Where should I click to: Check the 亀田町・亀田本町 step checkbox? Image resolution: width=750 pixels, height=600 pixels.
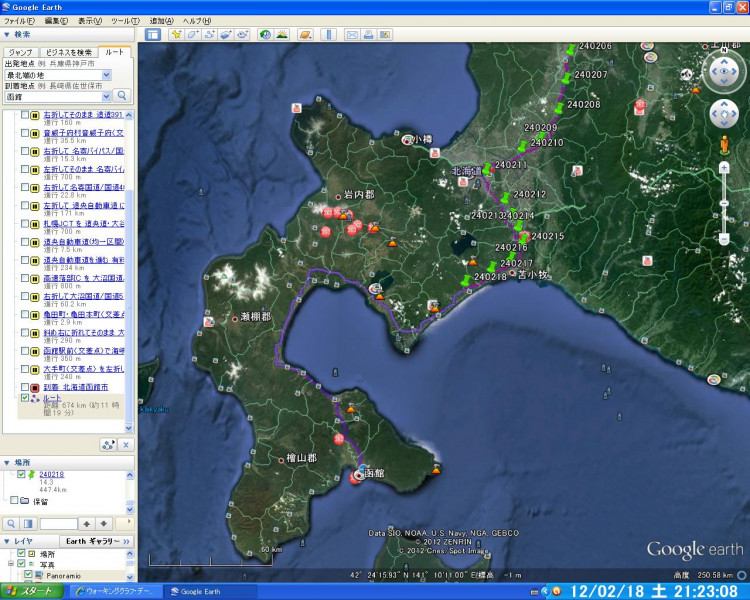tap(25, 314)
